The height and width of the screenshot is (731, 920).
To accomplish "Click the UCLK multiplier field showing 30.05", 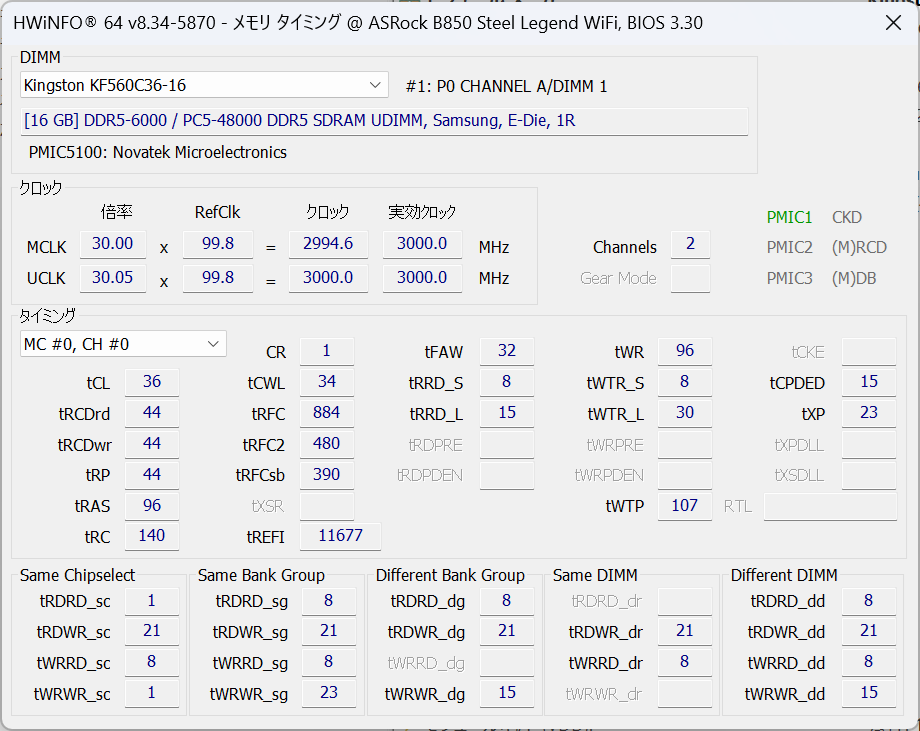I will [x=113, y=278].
